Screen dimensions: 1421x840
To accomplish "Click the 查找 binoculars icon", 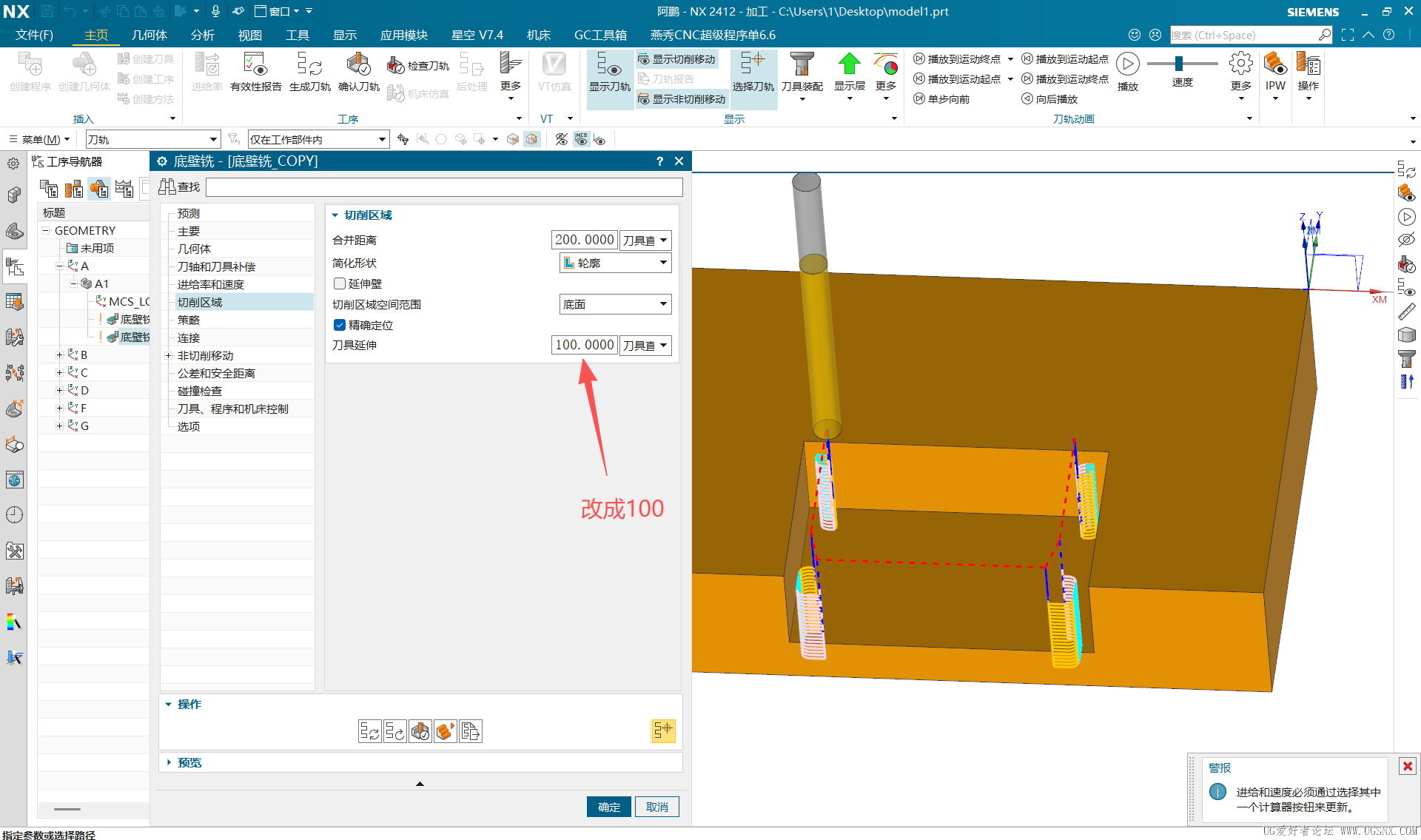I will 167,187.
